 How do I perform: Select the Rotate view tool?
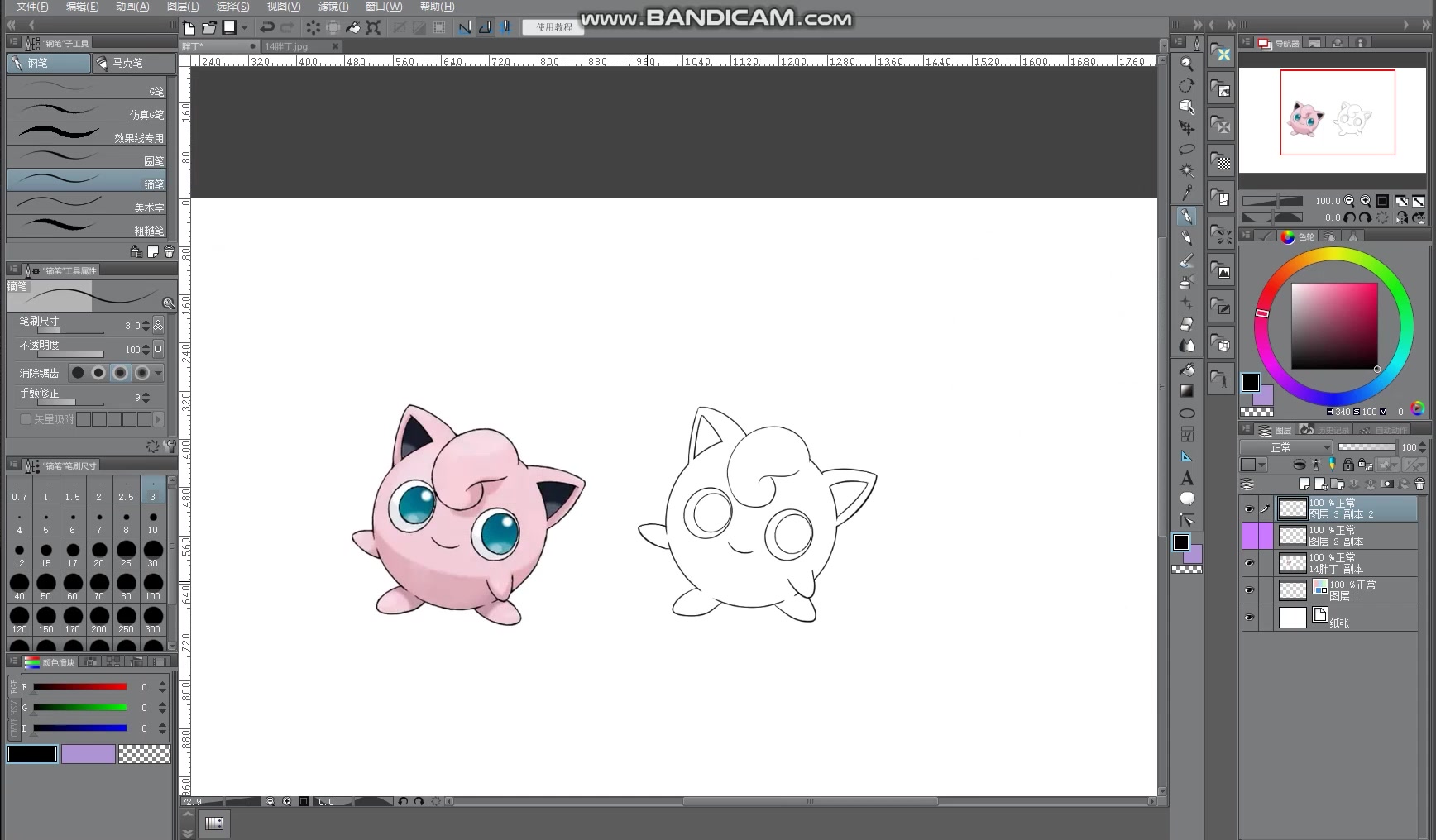point(1186,85)
